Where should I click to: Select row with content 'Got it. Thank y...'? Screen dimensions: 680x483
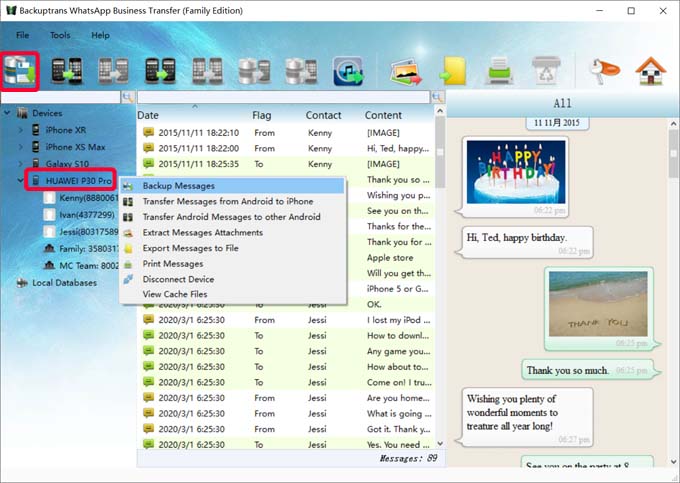[285, 429]
